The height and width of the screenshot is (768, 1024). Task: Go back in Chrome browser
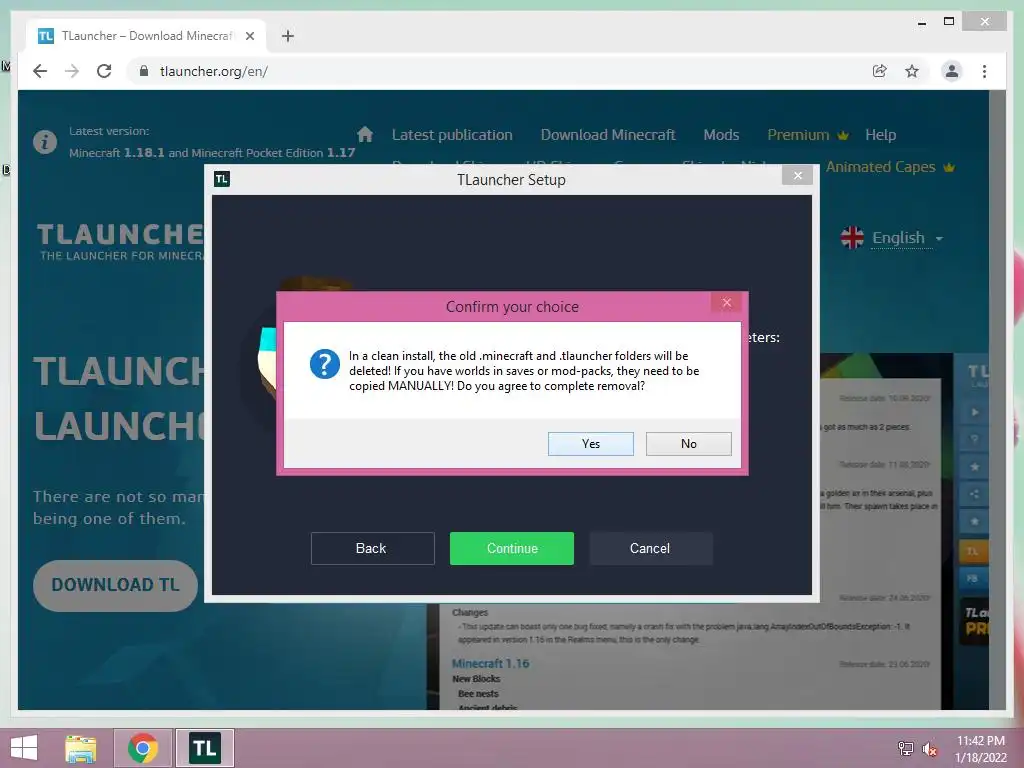pos(40,71)
